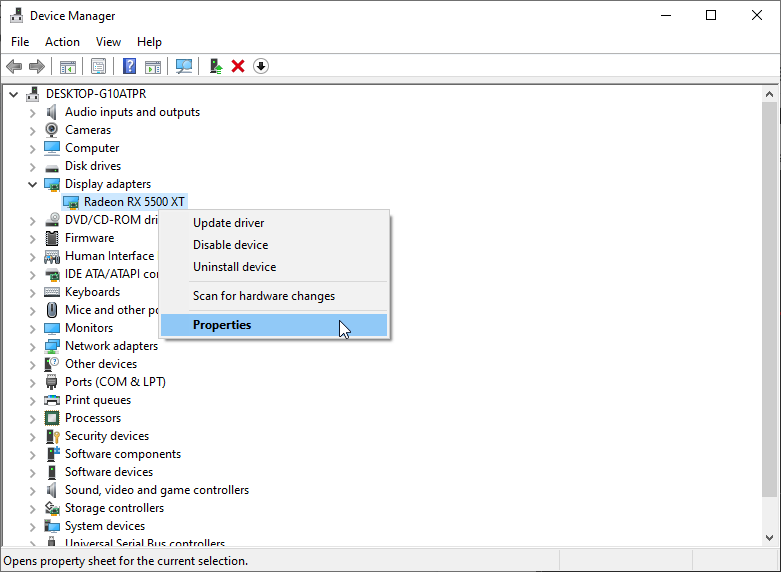Click the toolbar Properties sheet icon
The width and height of the screenshot is (781, 572).
(x=99, y=66)
